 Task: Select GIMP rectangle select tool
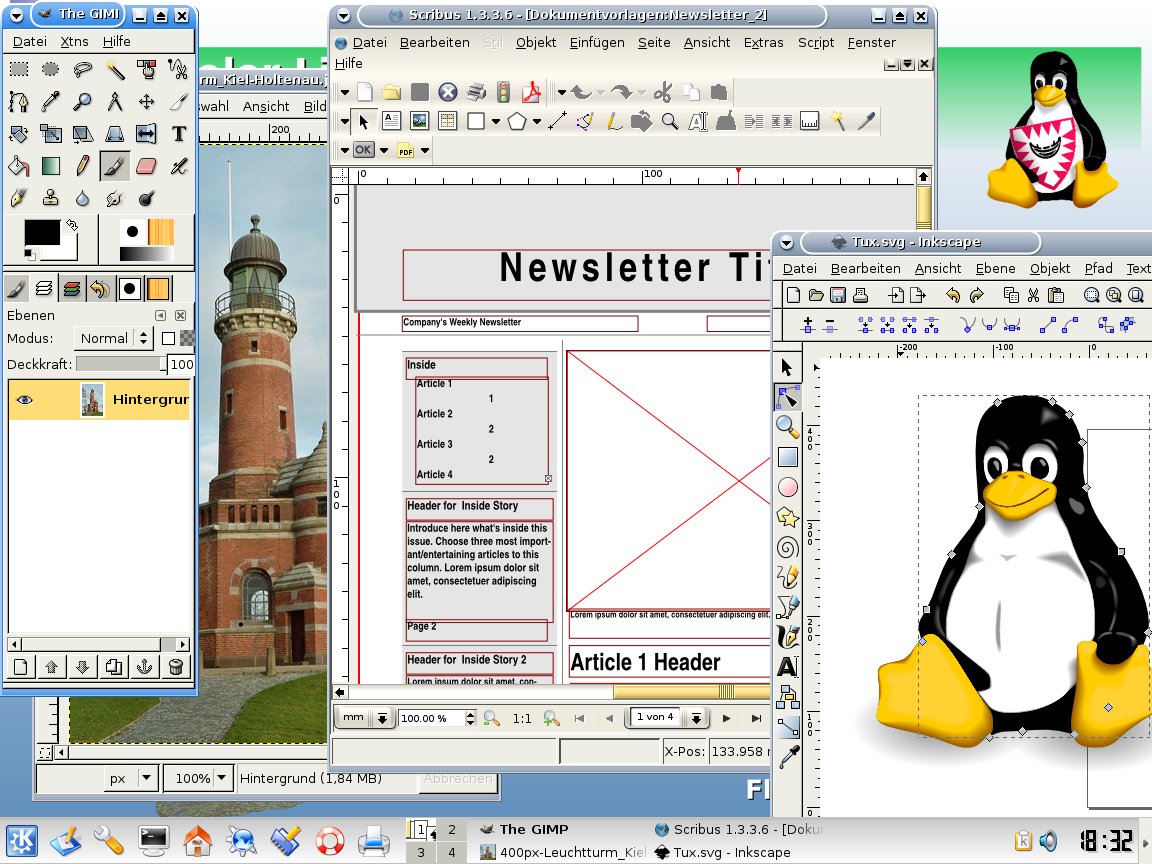pos(19,69)
